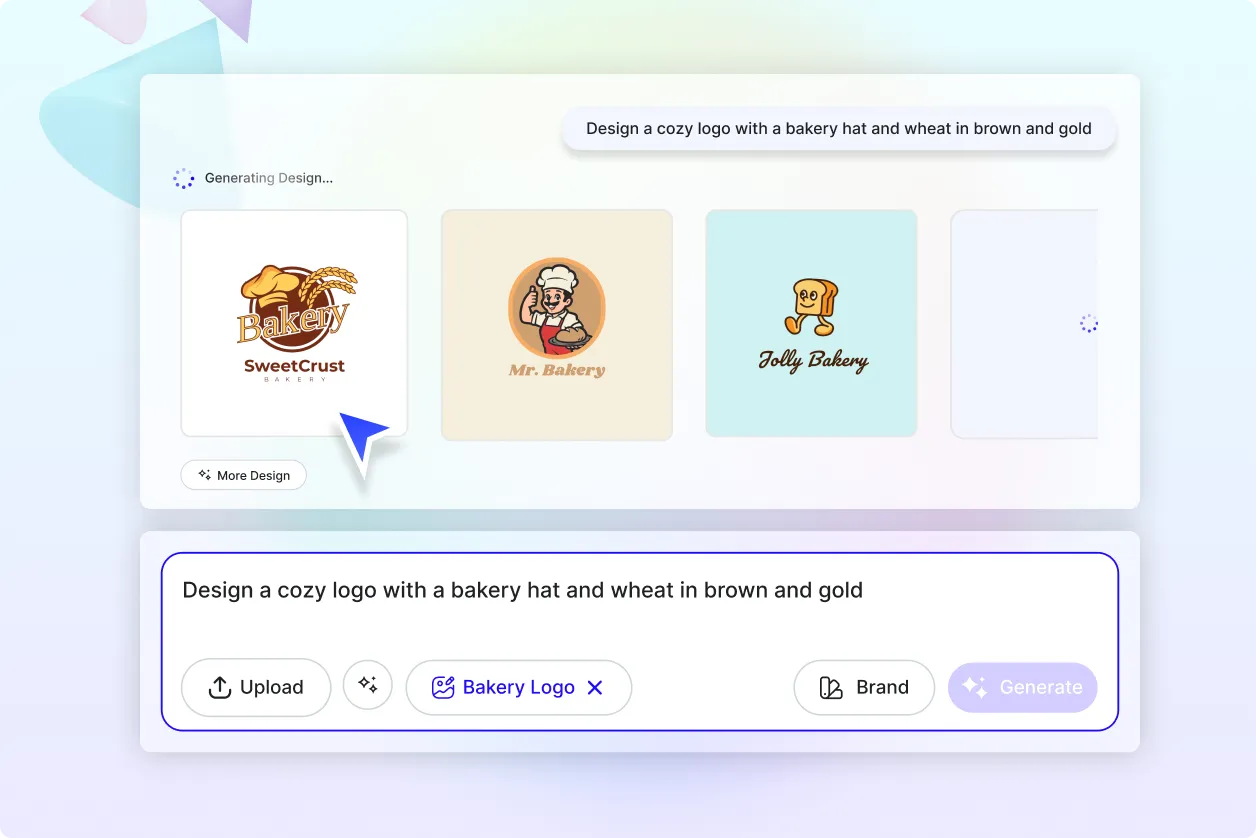Viewport: 1256px width, 838px height.
Task: Click the More Design button
Action: coord(243,475)
